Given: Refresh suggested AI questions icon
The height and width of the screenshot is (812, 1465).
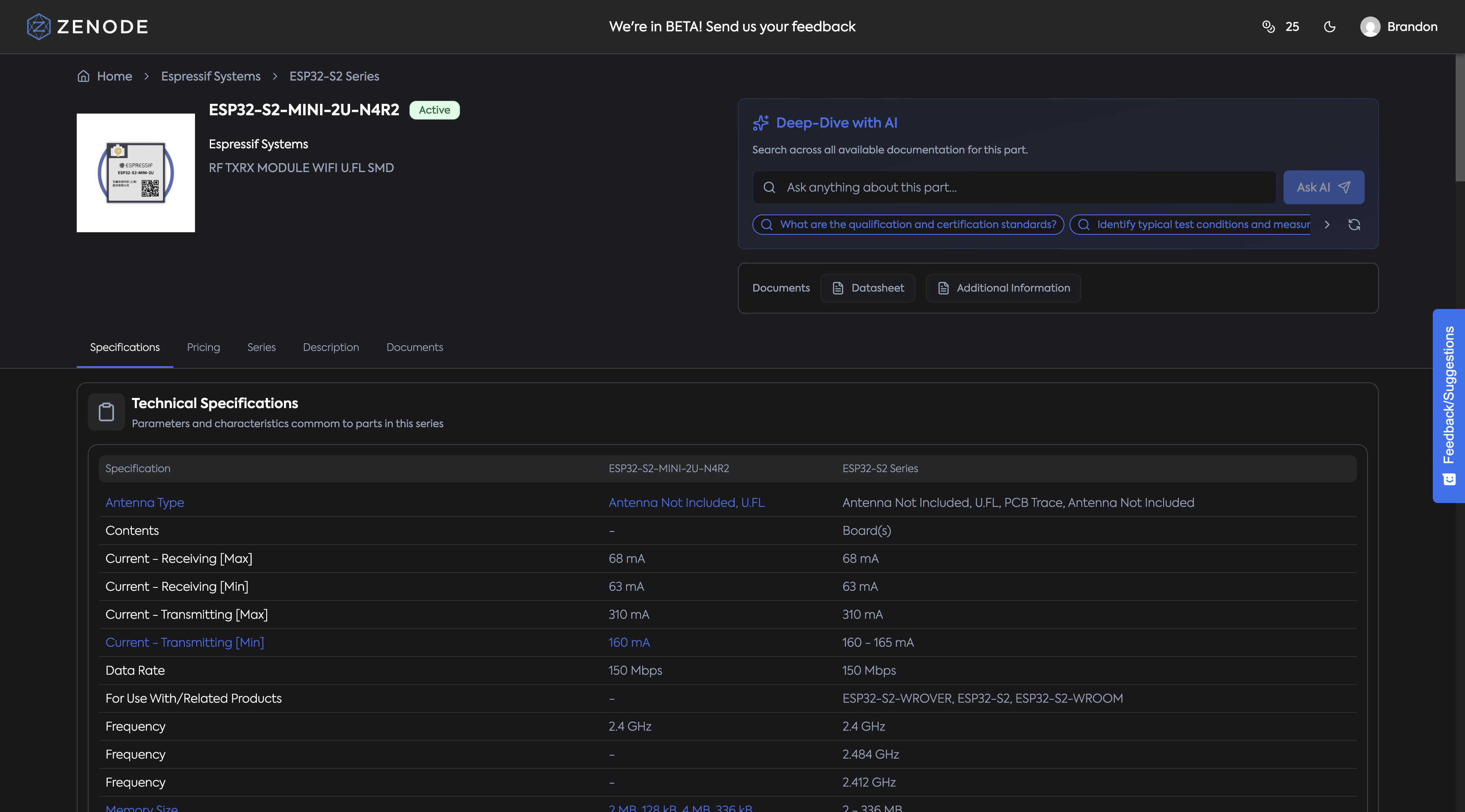Looking at the screenshot, I should coord(1354,225).
